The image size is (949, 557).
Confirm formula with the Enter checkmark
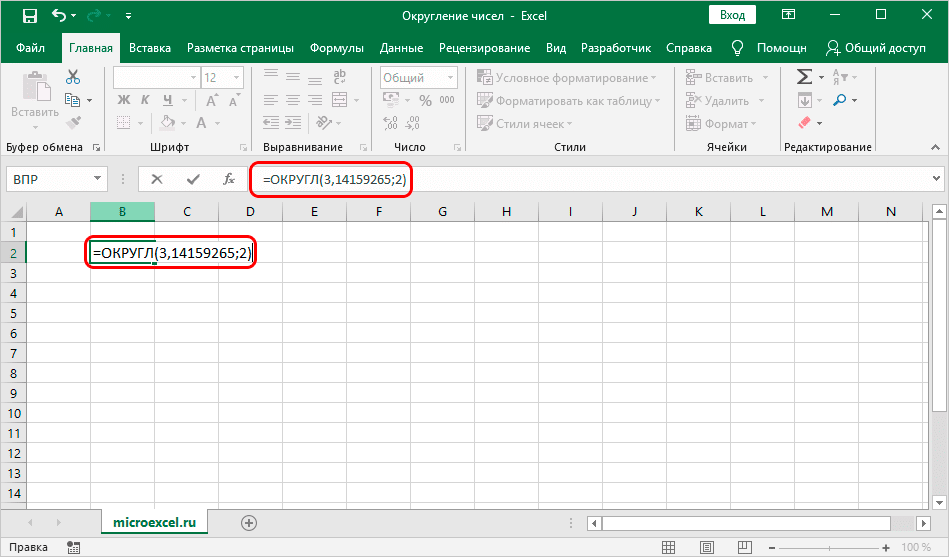[x=192, y=179]
